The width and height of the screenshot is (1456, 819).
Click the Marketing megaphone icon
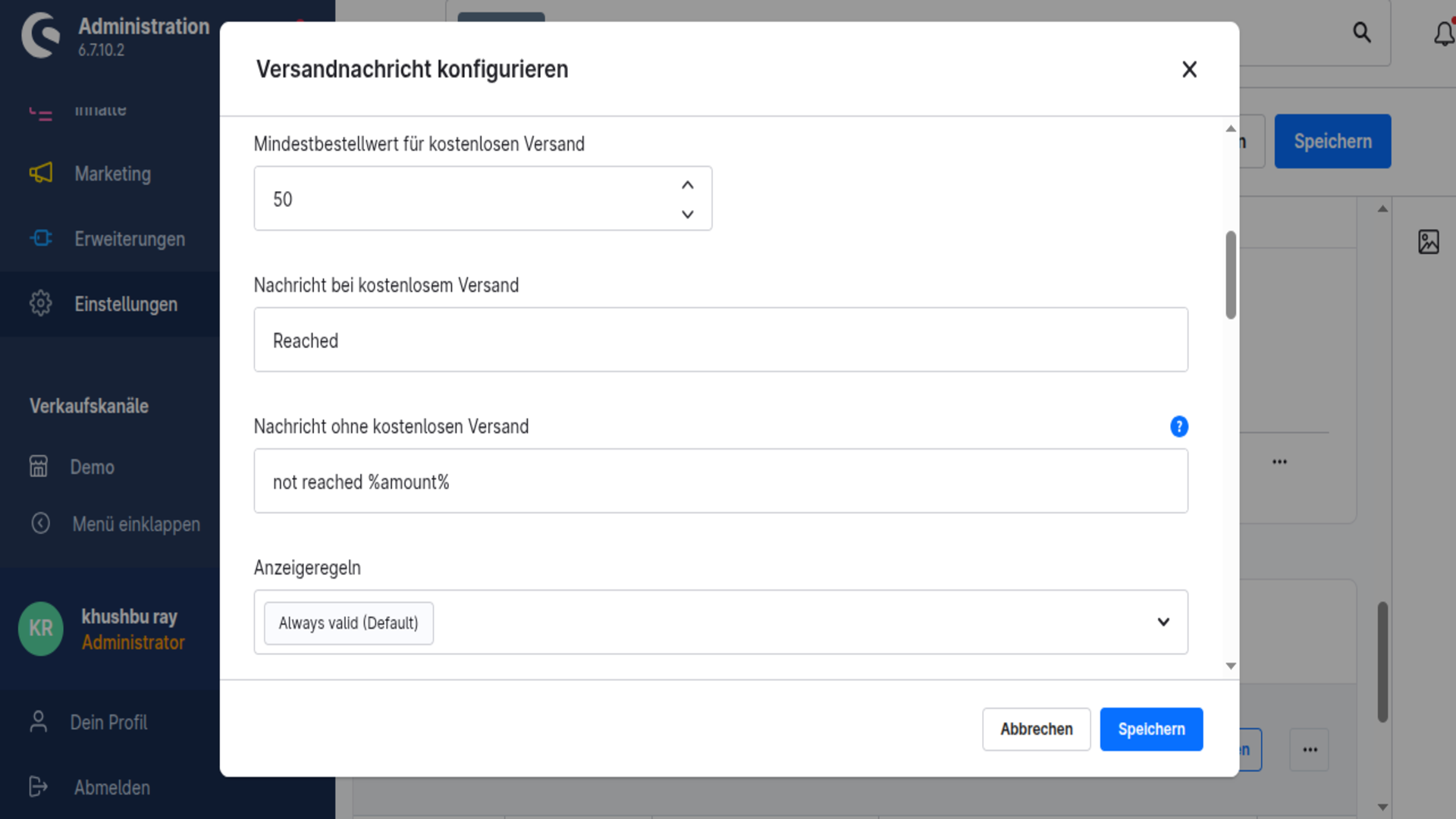41,174
